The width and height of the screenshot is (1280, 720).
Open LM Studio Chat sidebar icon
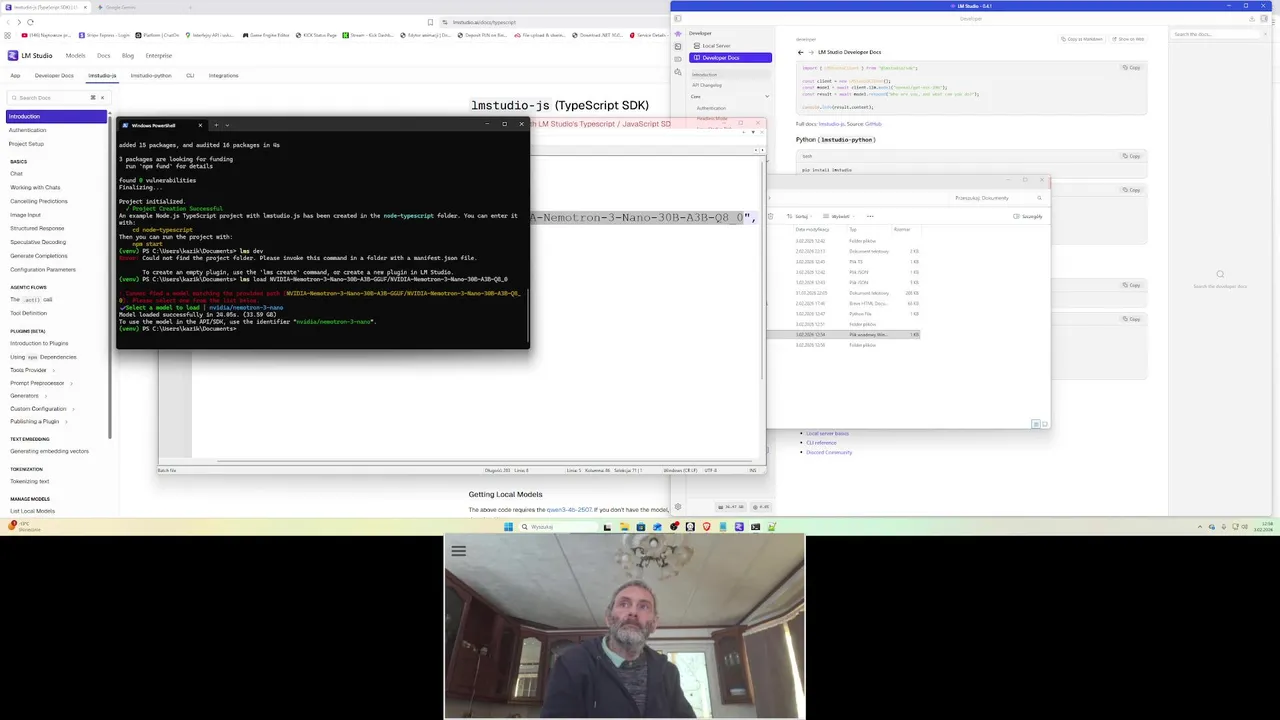coord(677,33)
